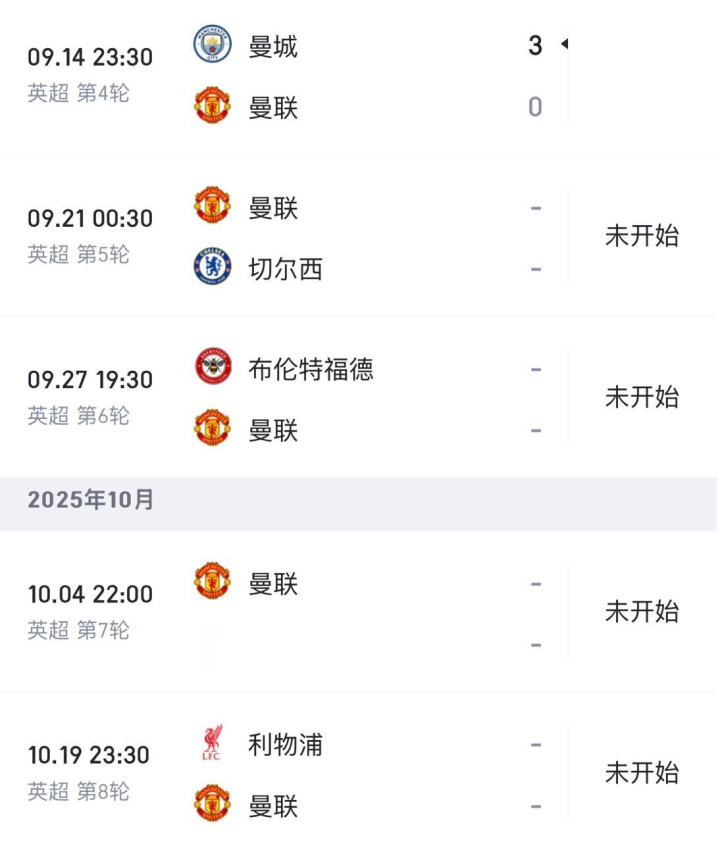This screenshot has width=720, height=842.
Task: Select the 切尔西 team name
Action: [285, 269]
